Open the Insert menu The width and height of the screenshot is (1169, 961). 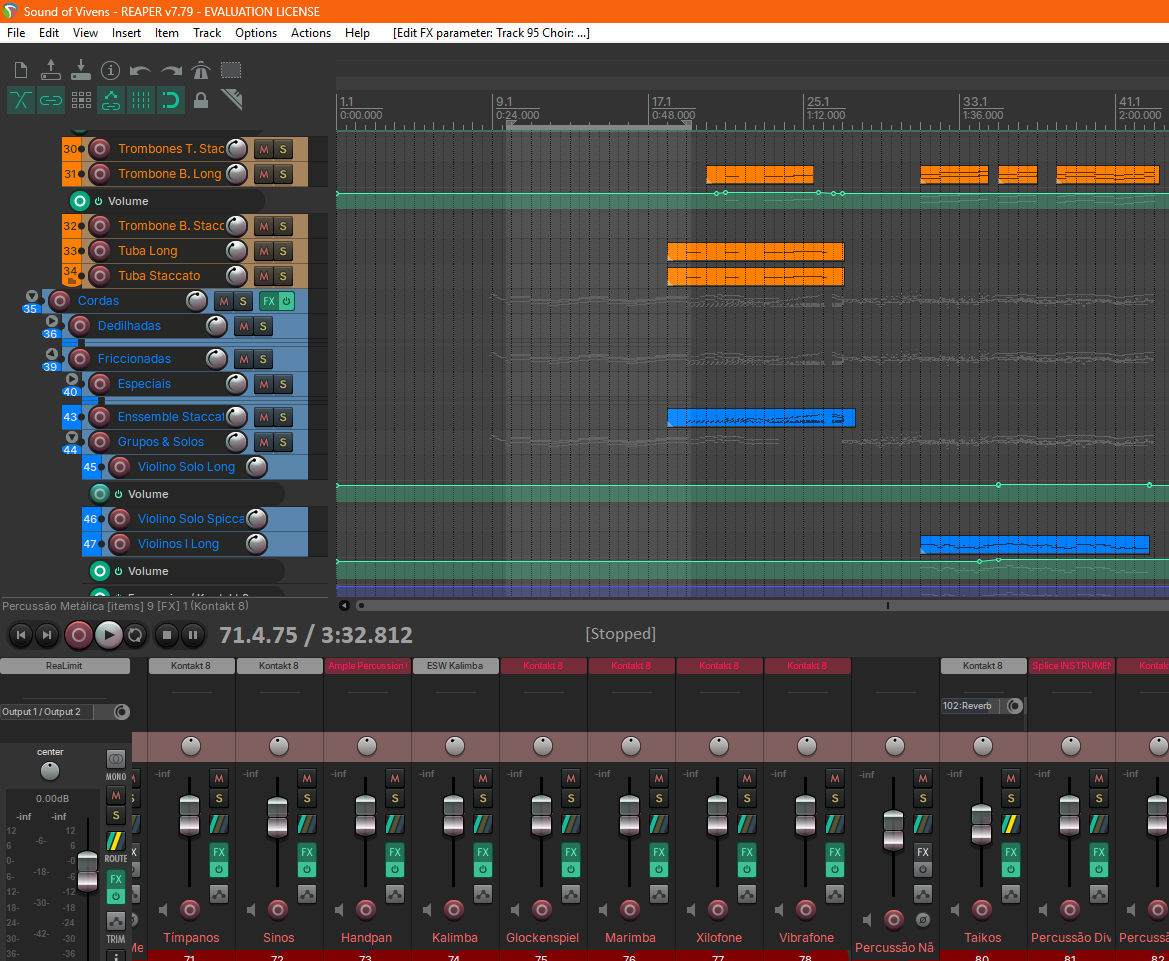(126, 33)
